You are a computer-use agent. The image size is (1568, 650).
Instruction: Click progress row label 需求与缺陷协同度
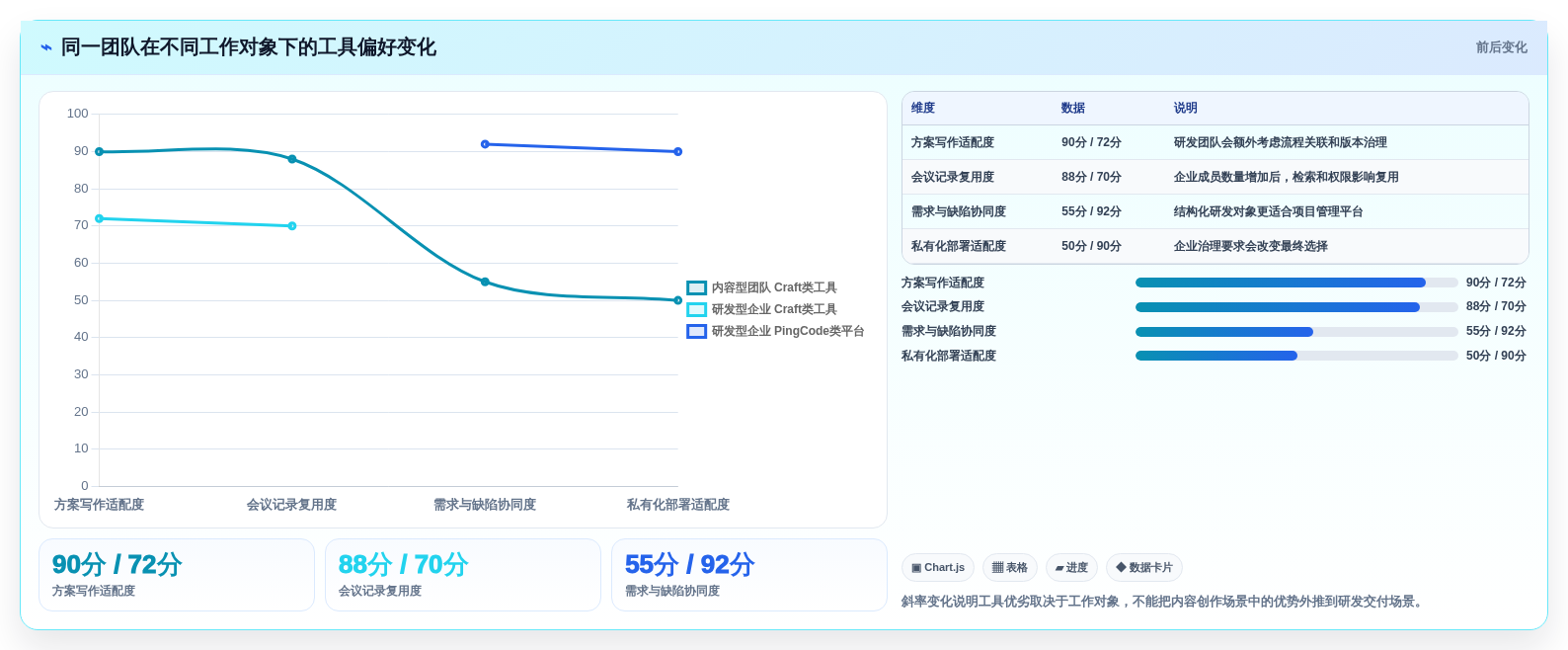[949, 332]
